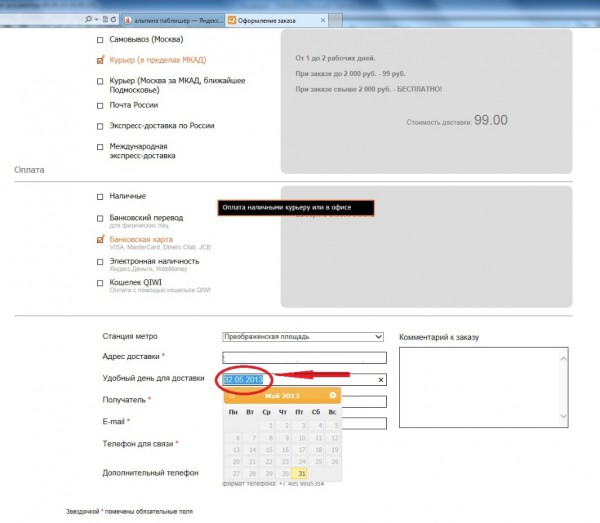Click the От 1 до 2 рабочих дней text
Image resolution: width=600 pixels, height=523 pixels.
pos(335,58)
